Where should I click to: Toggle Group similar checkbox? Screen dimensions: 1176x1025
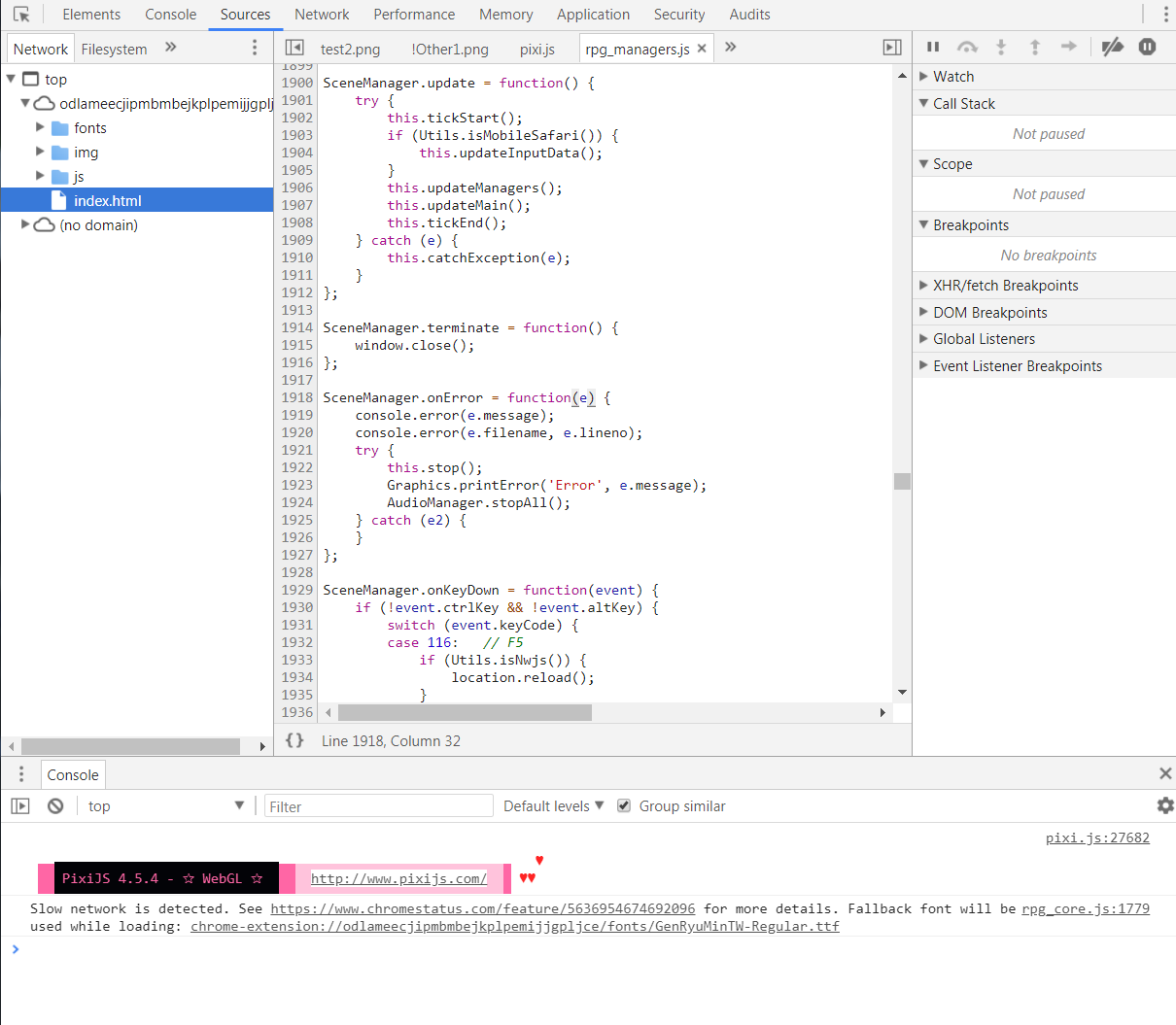click(x=624, y=806)
